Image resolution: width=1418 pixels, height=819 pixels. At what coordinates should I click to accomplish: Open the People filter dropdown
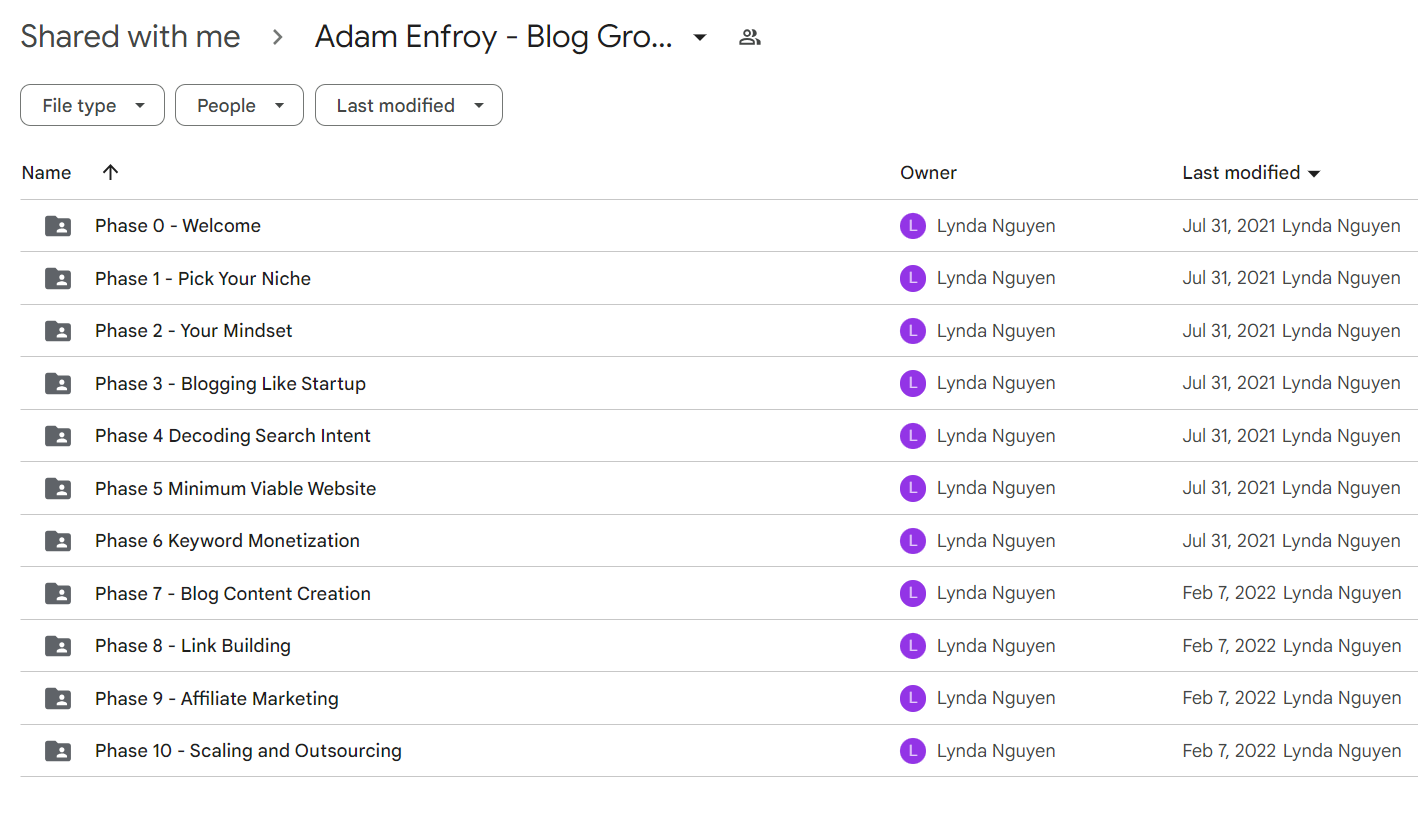[239, 105]
